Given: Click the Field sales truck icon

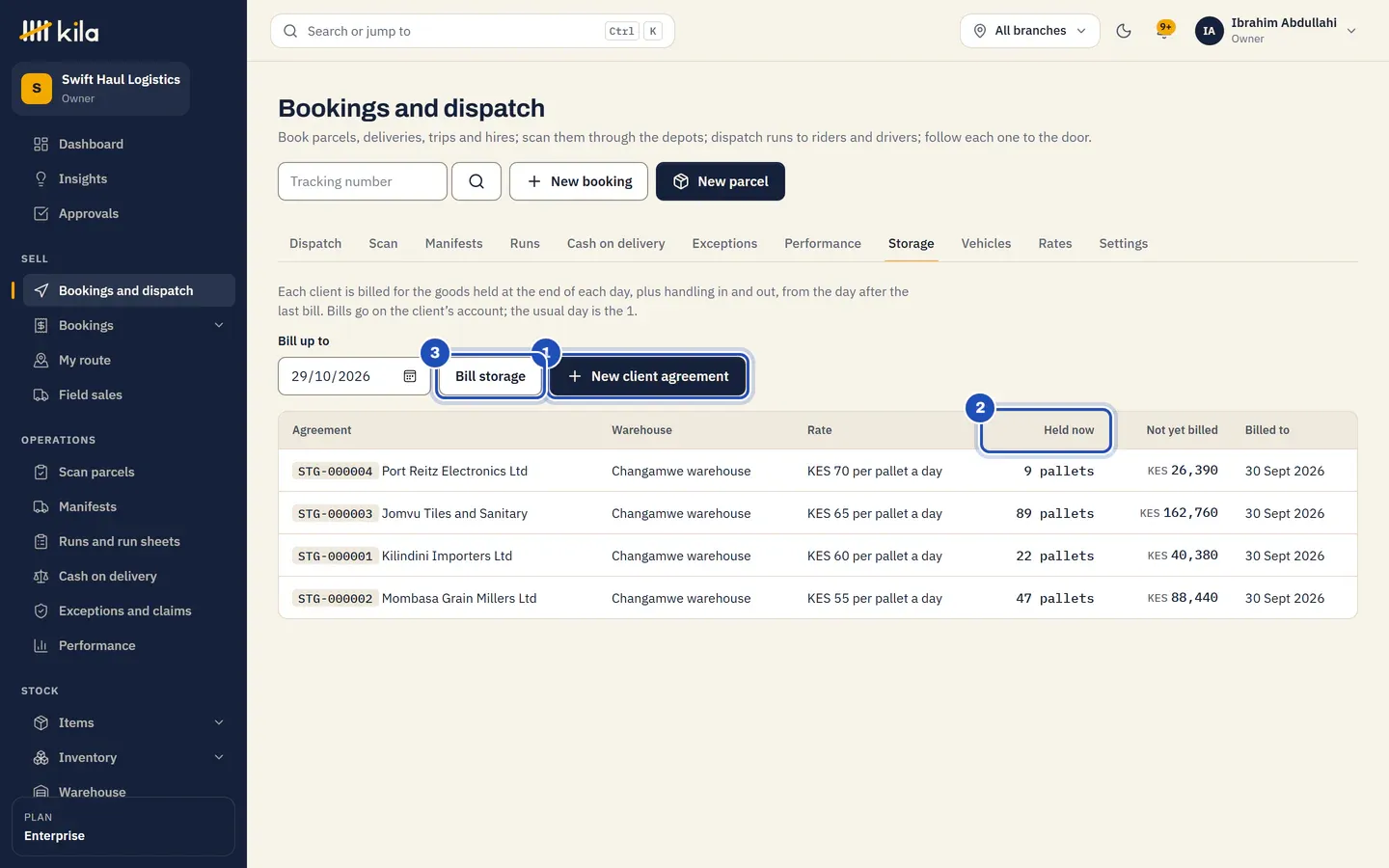Looking at the screenshot, I should coord(41,394).
